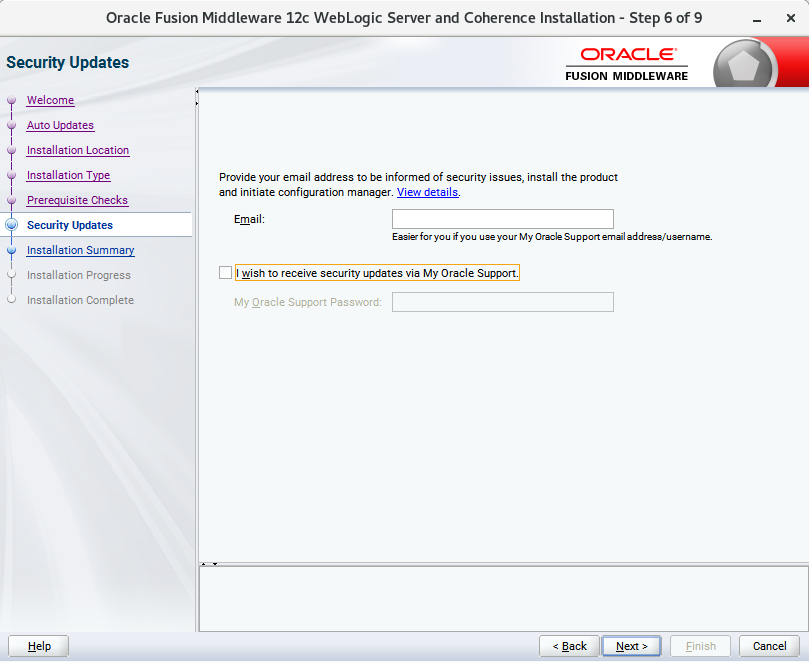This screenshot has height=662, width=809.
Task: Click the current Security Updates step indicator
Action: (11, 226)
